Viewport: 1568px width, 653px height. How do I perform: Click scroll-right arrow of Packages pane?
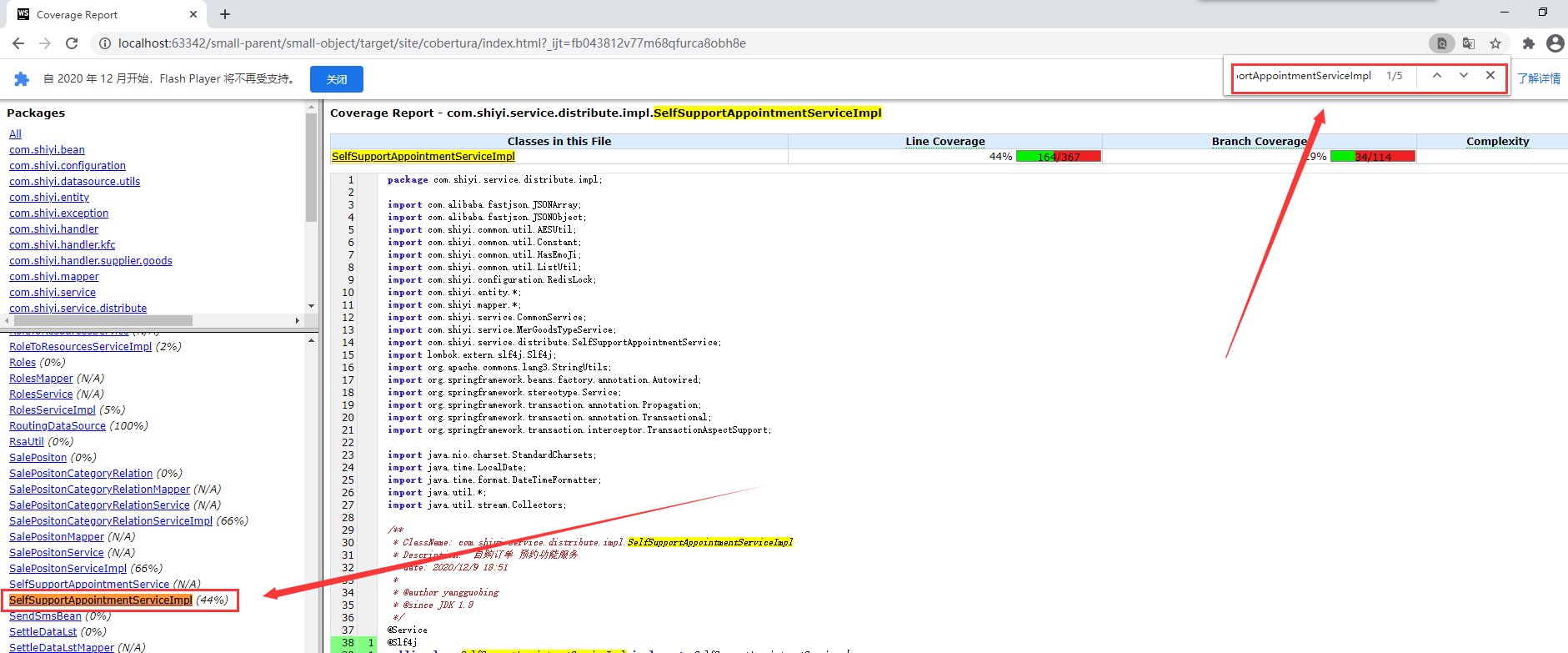click(x=298, y=320)
